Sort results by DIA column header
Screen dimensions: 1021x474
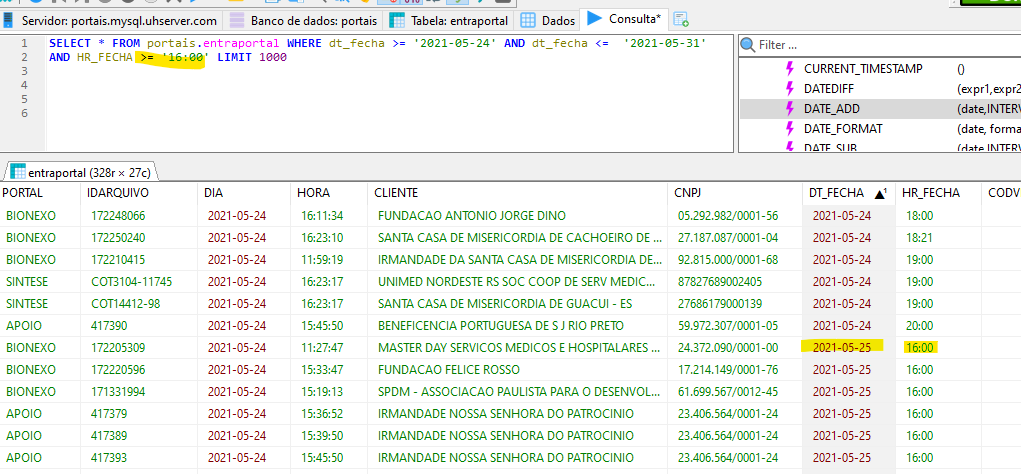click(244, 193)
